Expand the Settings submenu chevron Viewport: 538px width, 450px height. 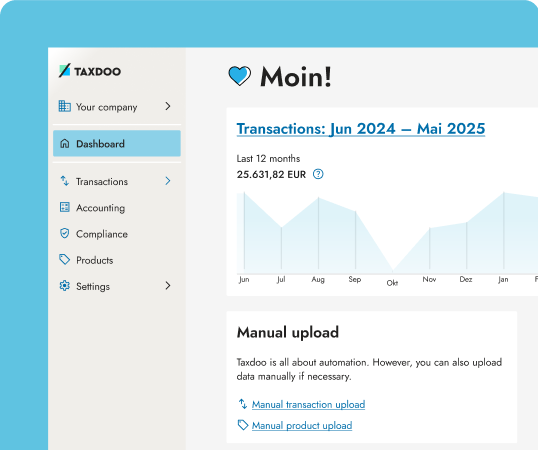[x=168, y=286]
